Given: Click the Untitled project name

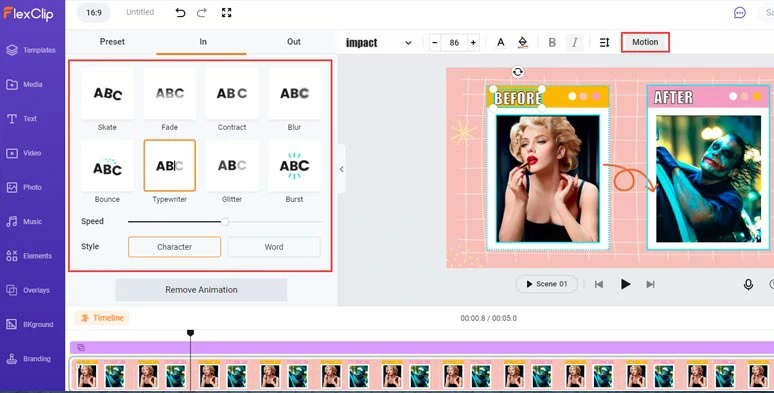Looking at the screenshot, I should click(140, 12).
